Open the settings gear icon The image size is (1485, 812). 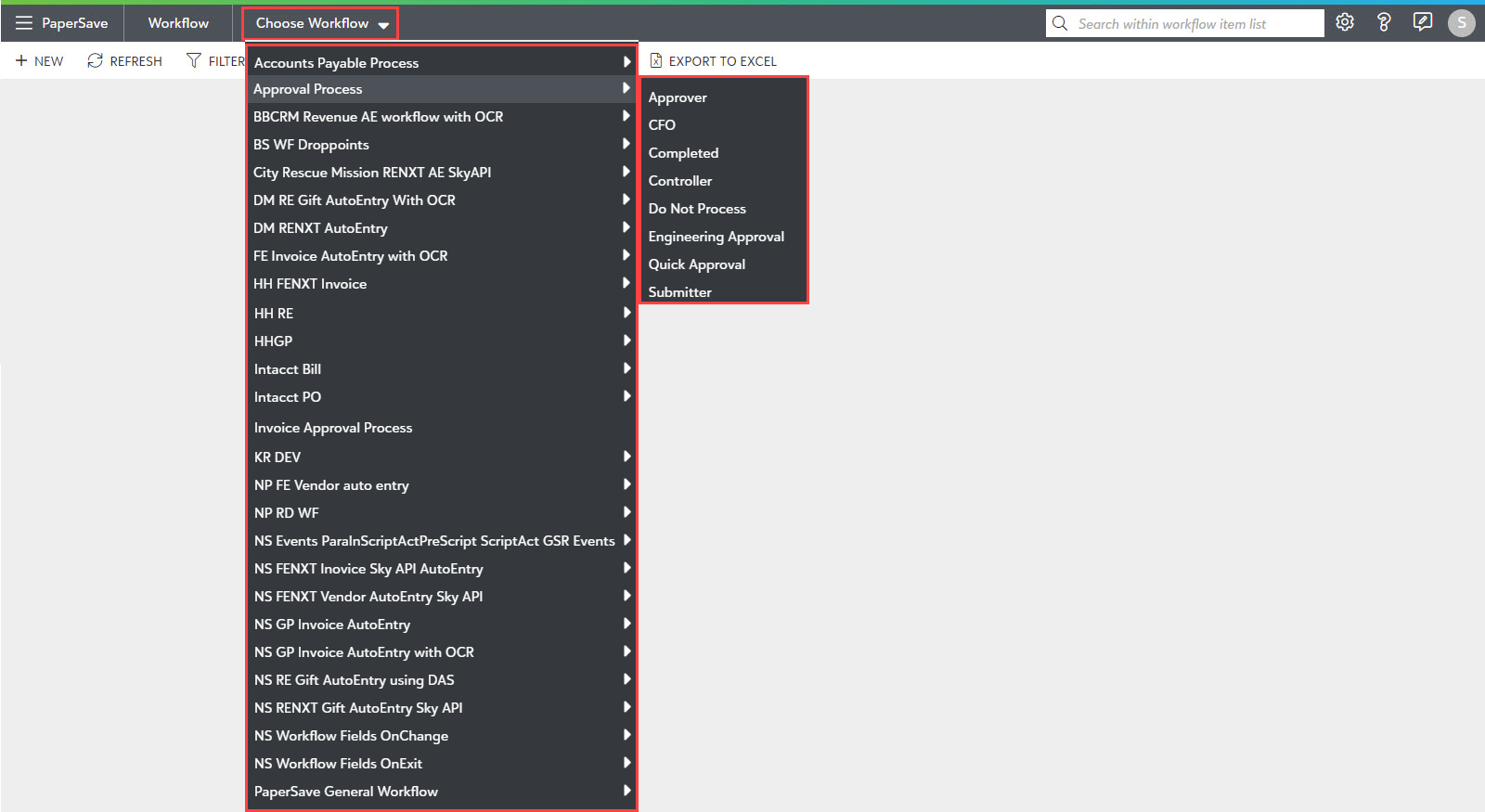[1344, 22]
